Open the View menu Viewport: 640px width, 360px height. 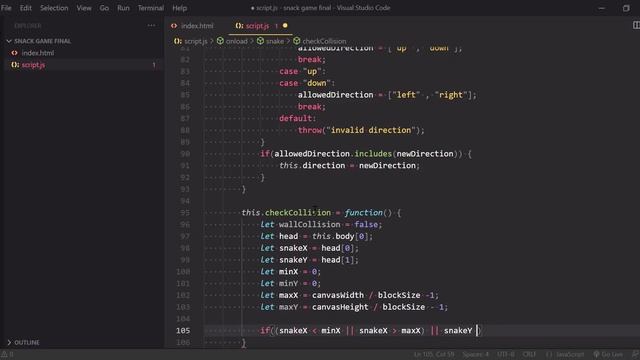pos(84,8)
